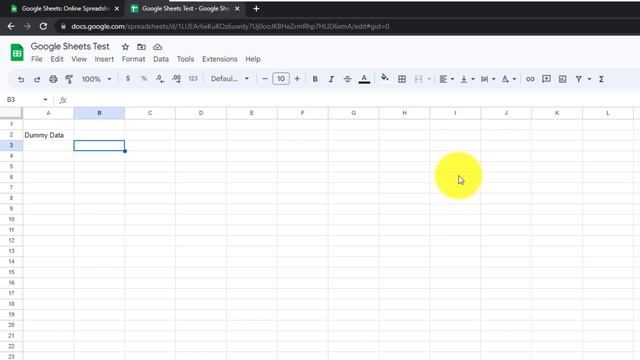
Task: Star the Google Sheets Test document
Action: pyautogui.click(x=125, y=47)
